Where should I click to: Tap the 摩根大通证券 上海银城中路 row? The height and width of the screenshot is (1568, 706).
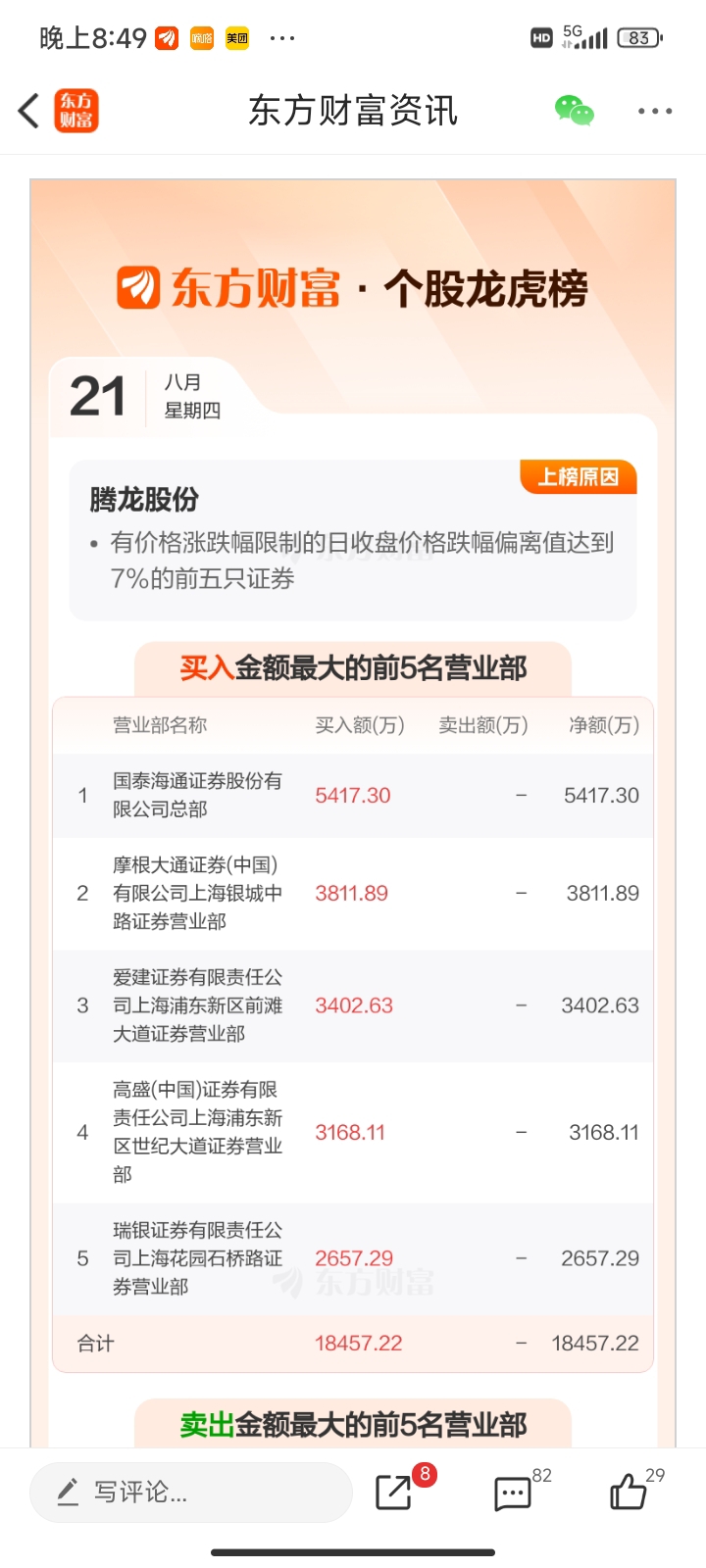click(353, 893)
